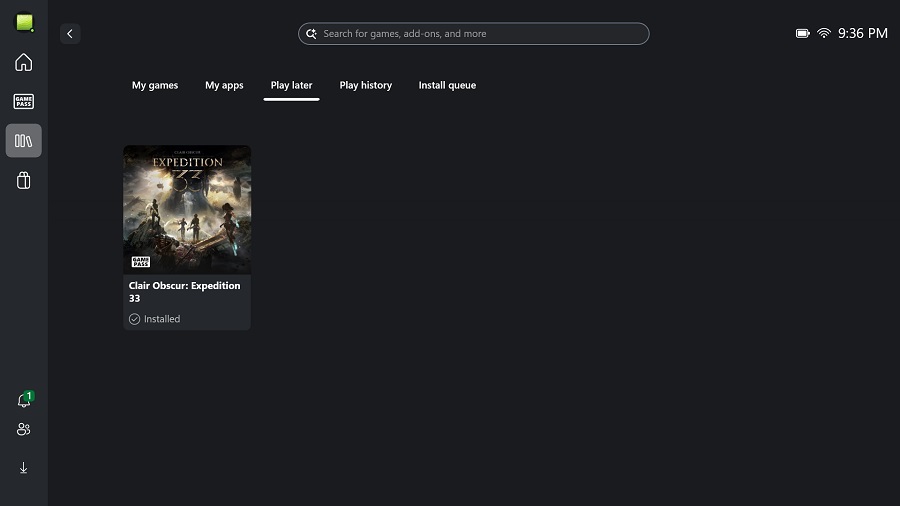Open the Wi-Fi status icon
The image size is (900, 506).
pos(824,34)
